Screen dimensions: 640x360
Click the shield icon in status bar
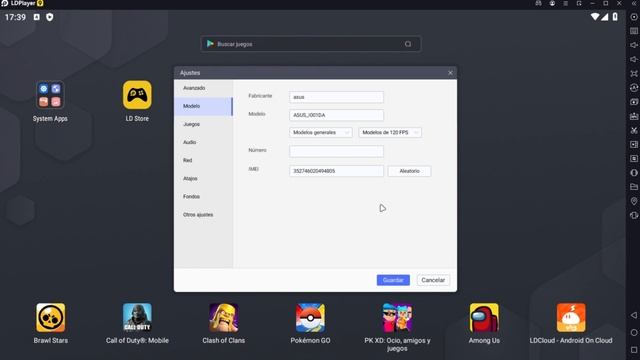tap(50, 17)
